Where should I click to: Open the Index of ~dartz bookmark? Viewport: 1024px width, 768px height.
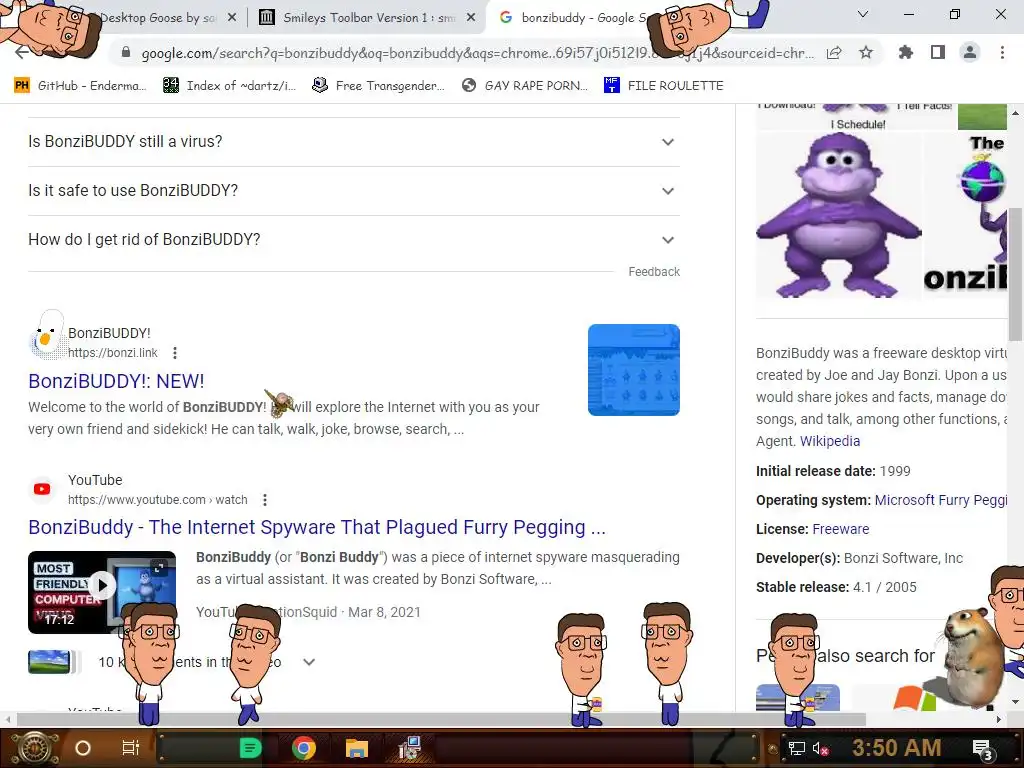229,86
